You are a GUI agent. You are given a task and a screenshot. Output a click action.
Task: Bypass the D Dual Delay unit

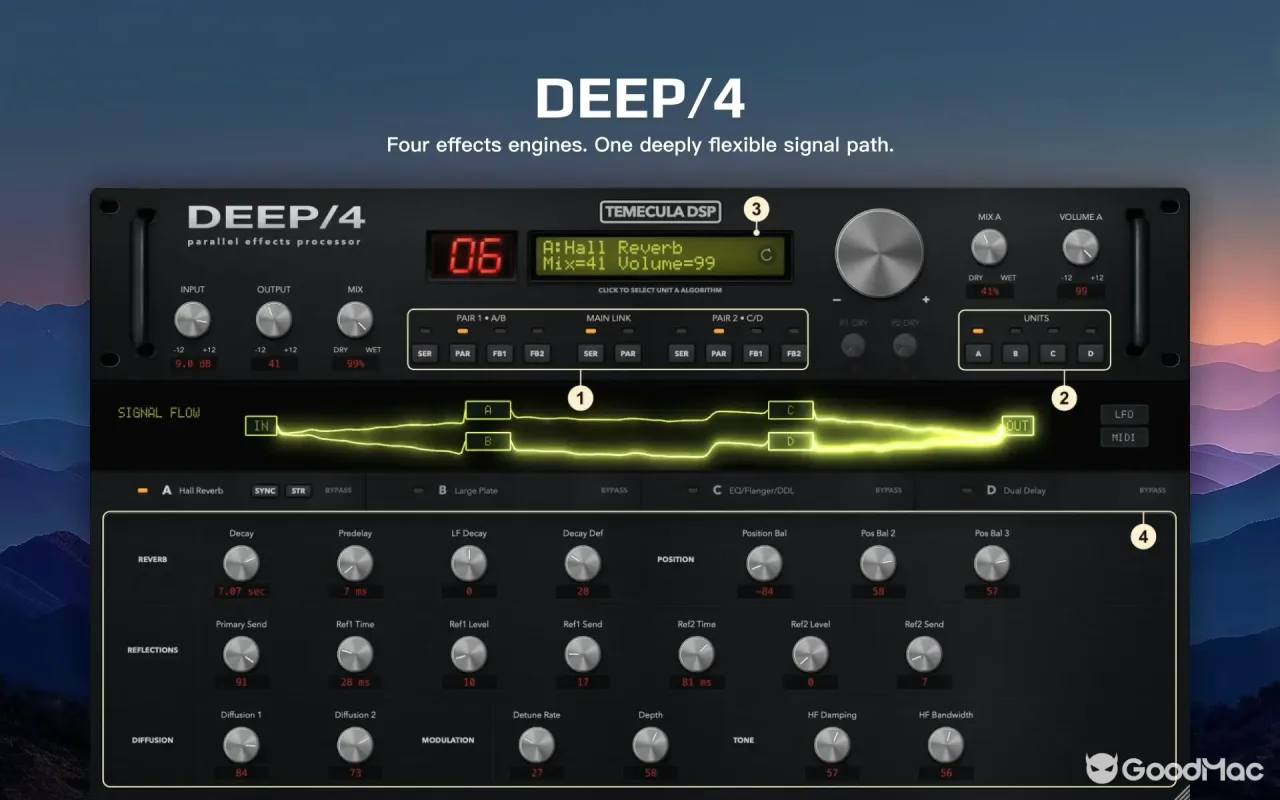[x=1152, y=491]
